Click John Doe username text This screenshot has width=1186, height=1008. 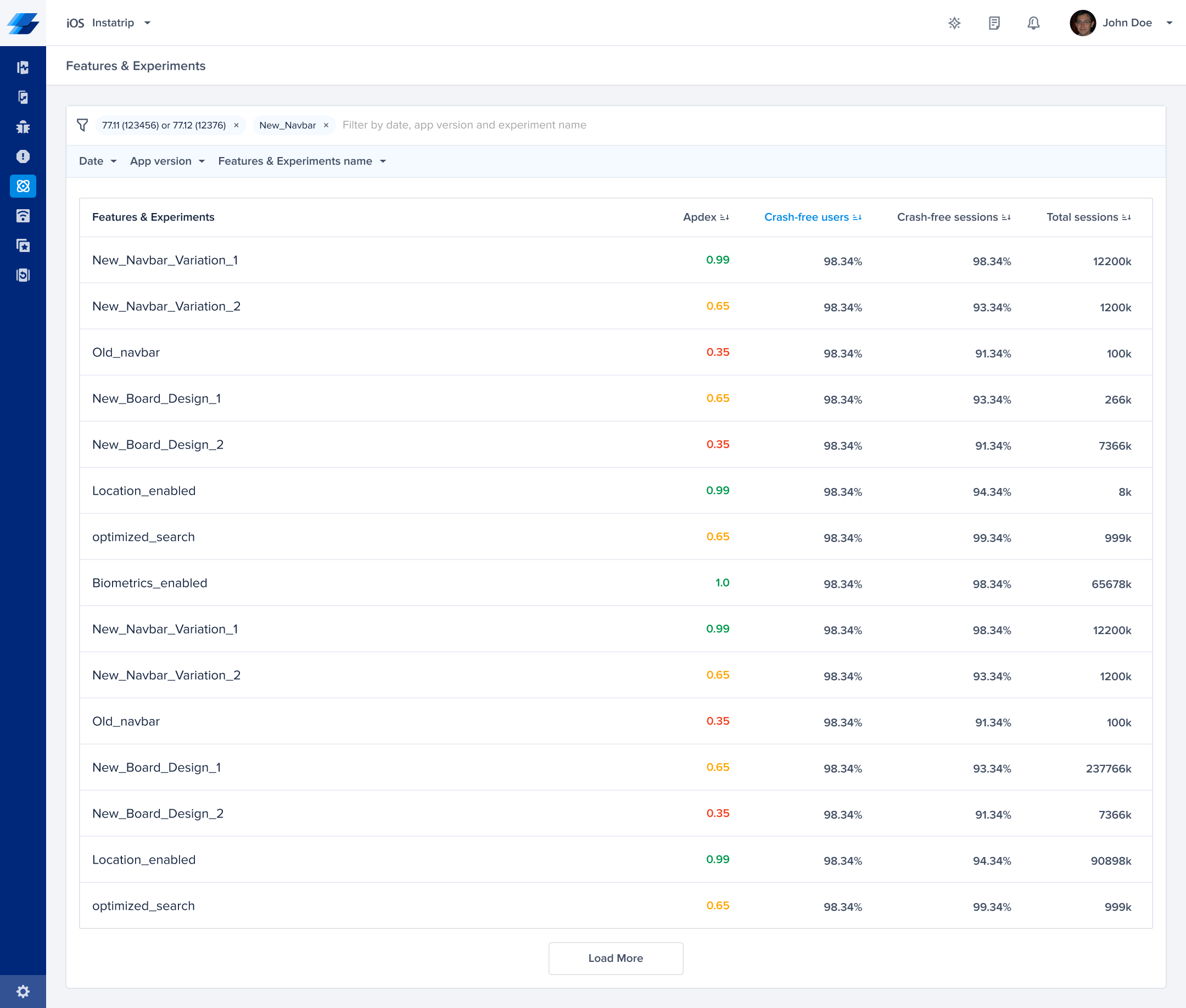pyautogui.click(x=1127, y=23)
